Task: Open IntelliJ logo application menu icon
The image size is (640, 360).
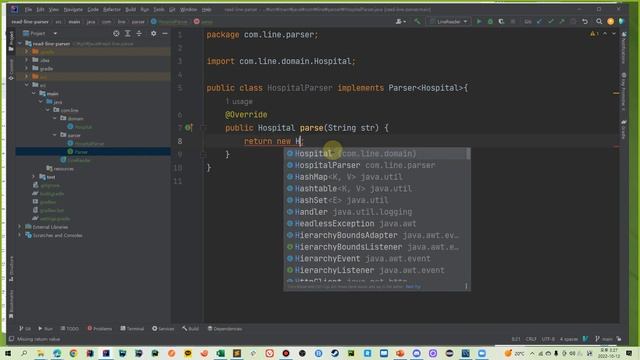Action: [x=14, y=9]
